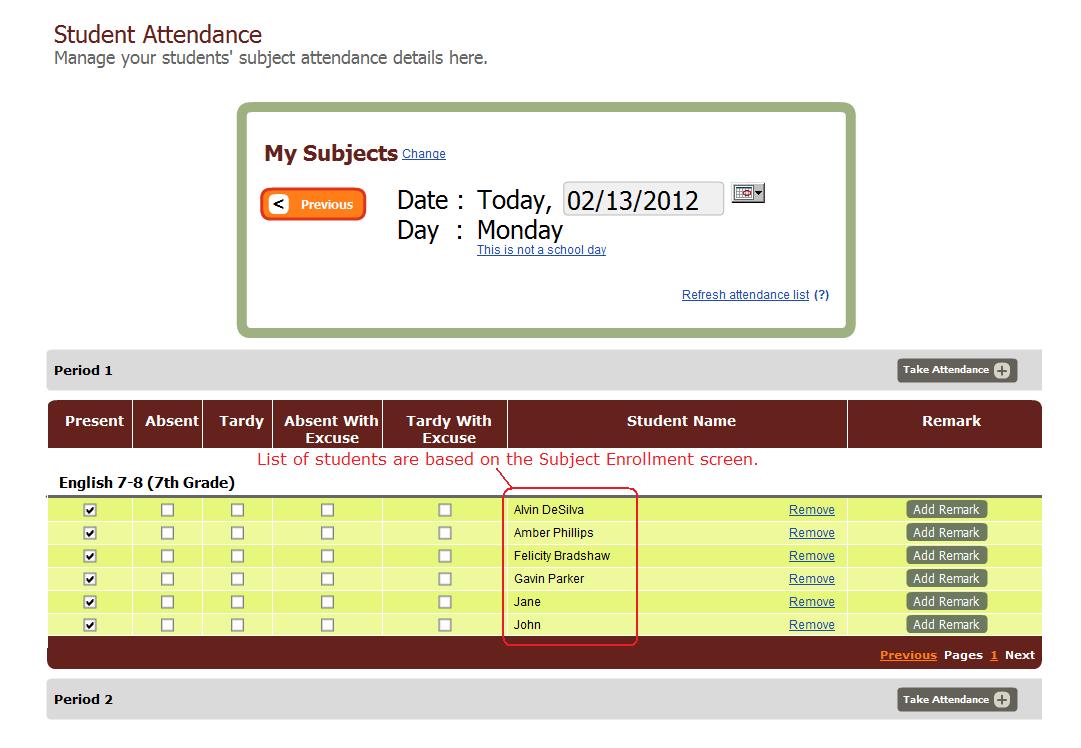Uncheck Present for Alvin DeSilva

pyautogui.click(x=91, y=510)
